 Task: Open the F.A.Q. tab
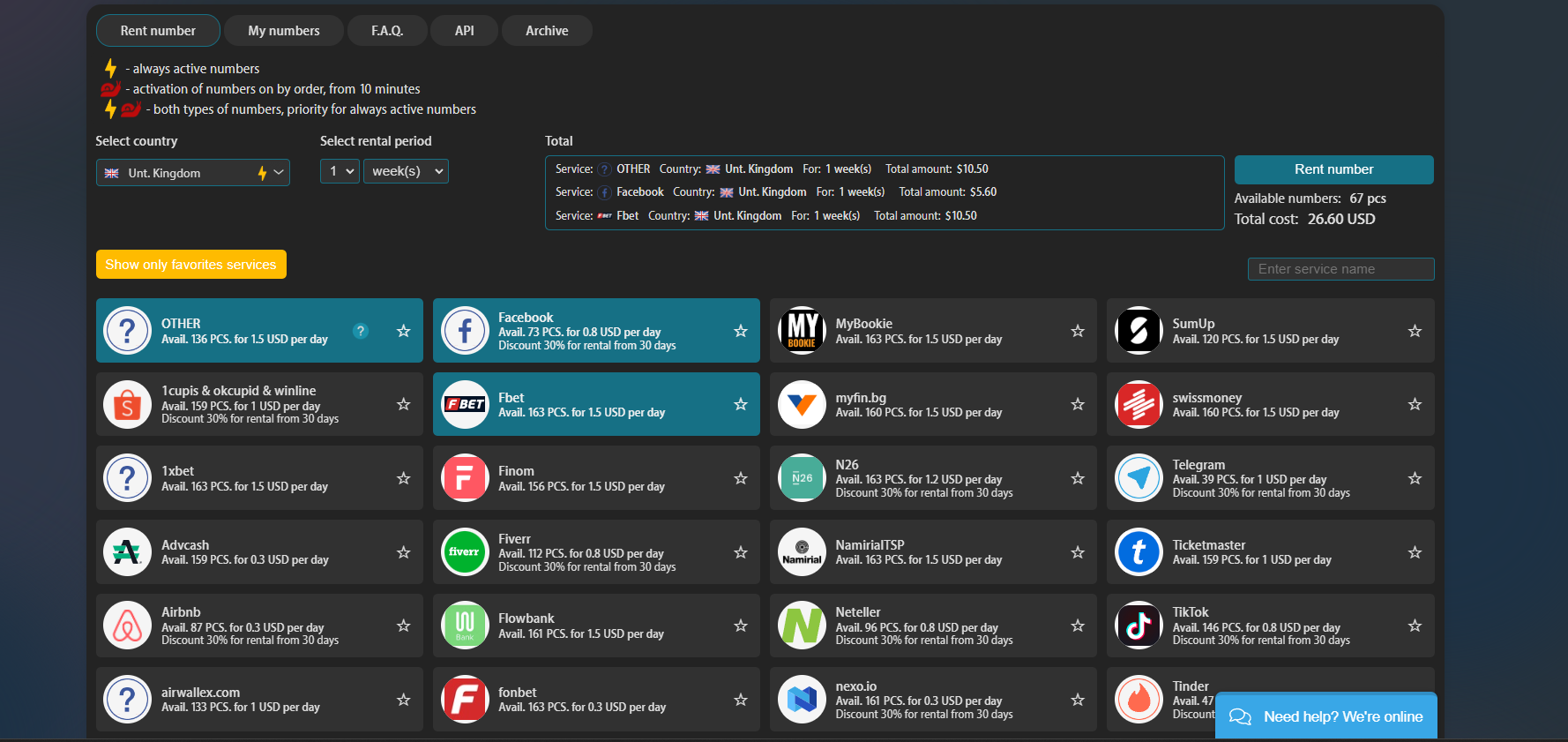tap(387, 30)
